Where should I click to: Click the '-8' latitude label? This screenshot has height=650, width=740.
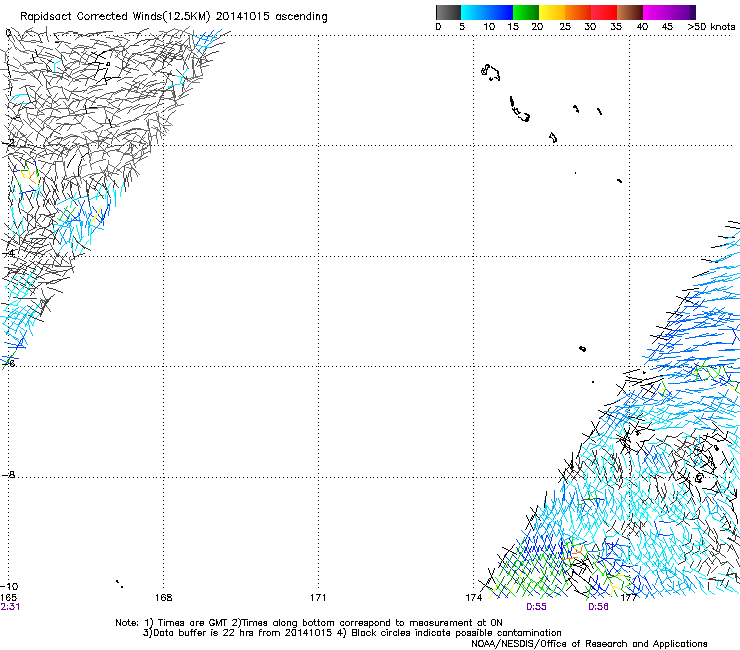[x=9, y=474]
